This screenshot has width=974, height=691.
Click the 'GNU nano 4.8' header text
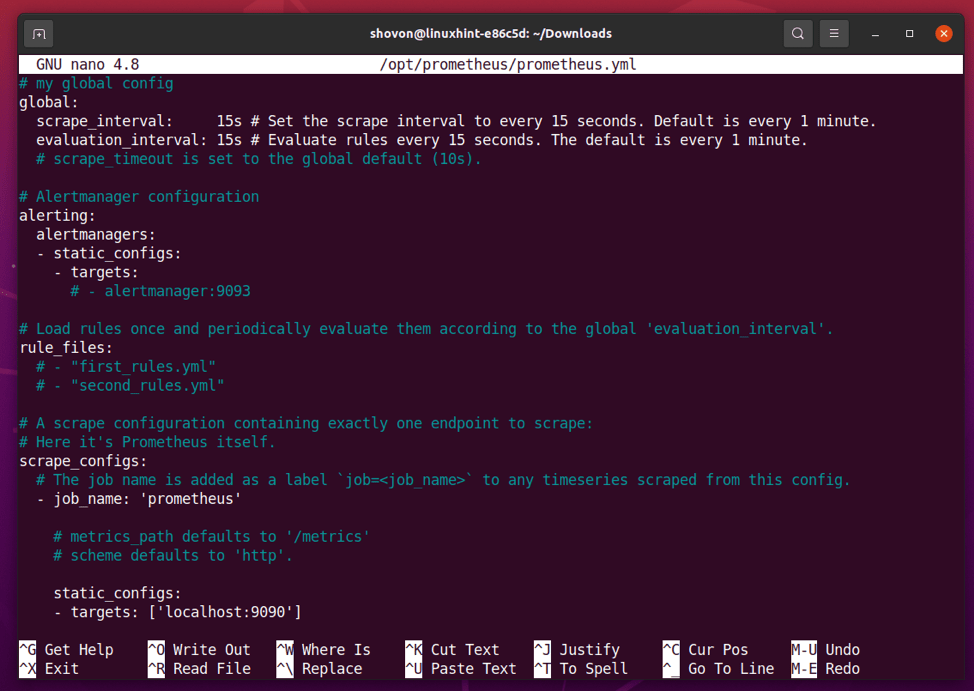tap(88, 65)
